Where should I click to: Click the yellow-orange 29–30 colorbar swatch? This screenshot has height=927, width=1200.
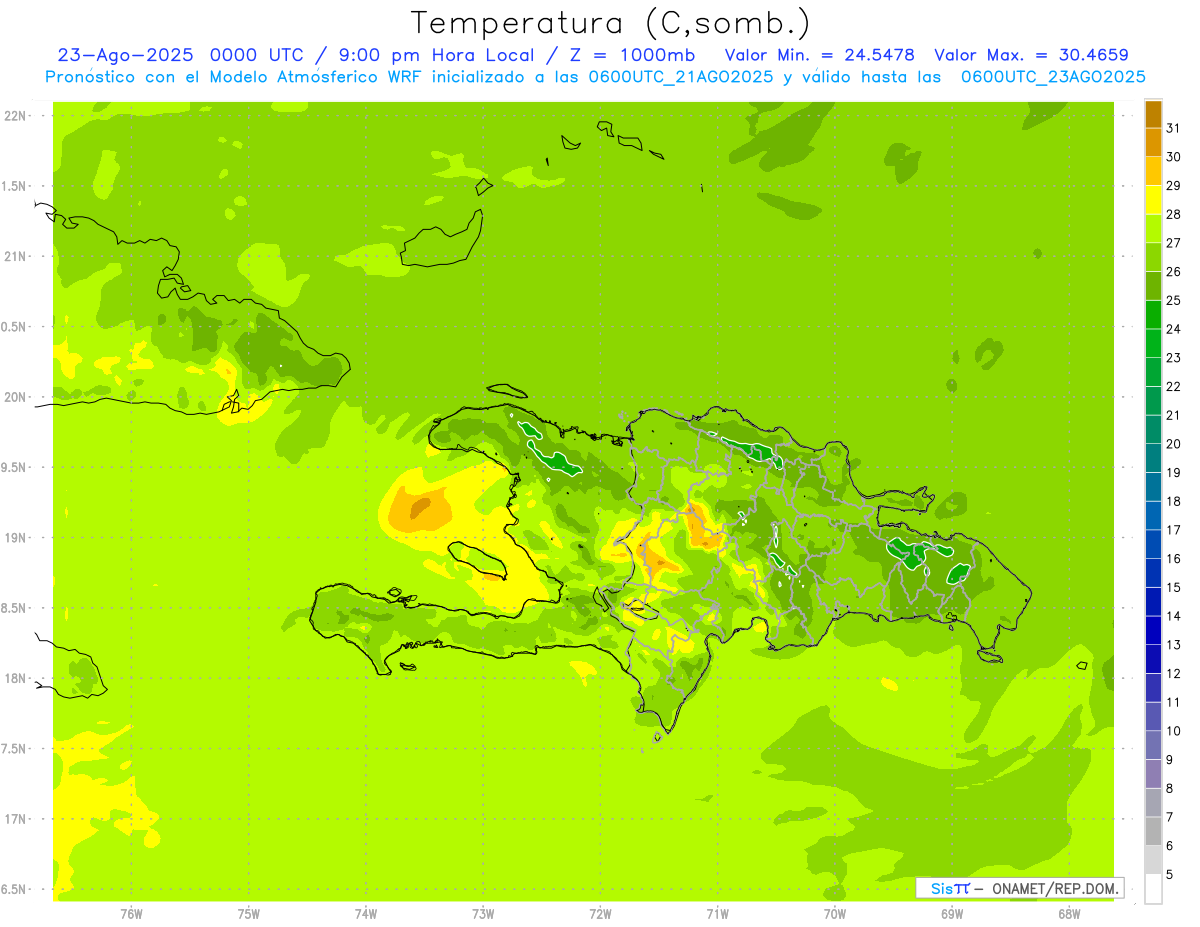(1153, 172)
